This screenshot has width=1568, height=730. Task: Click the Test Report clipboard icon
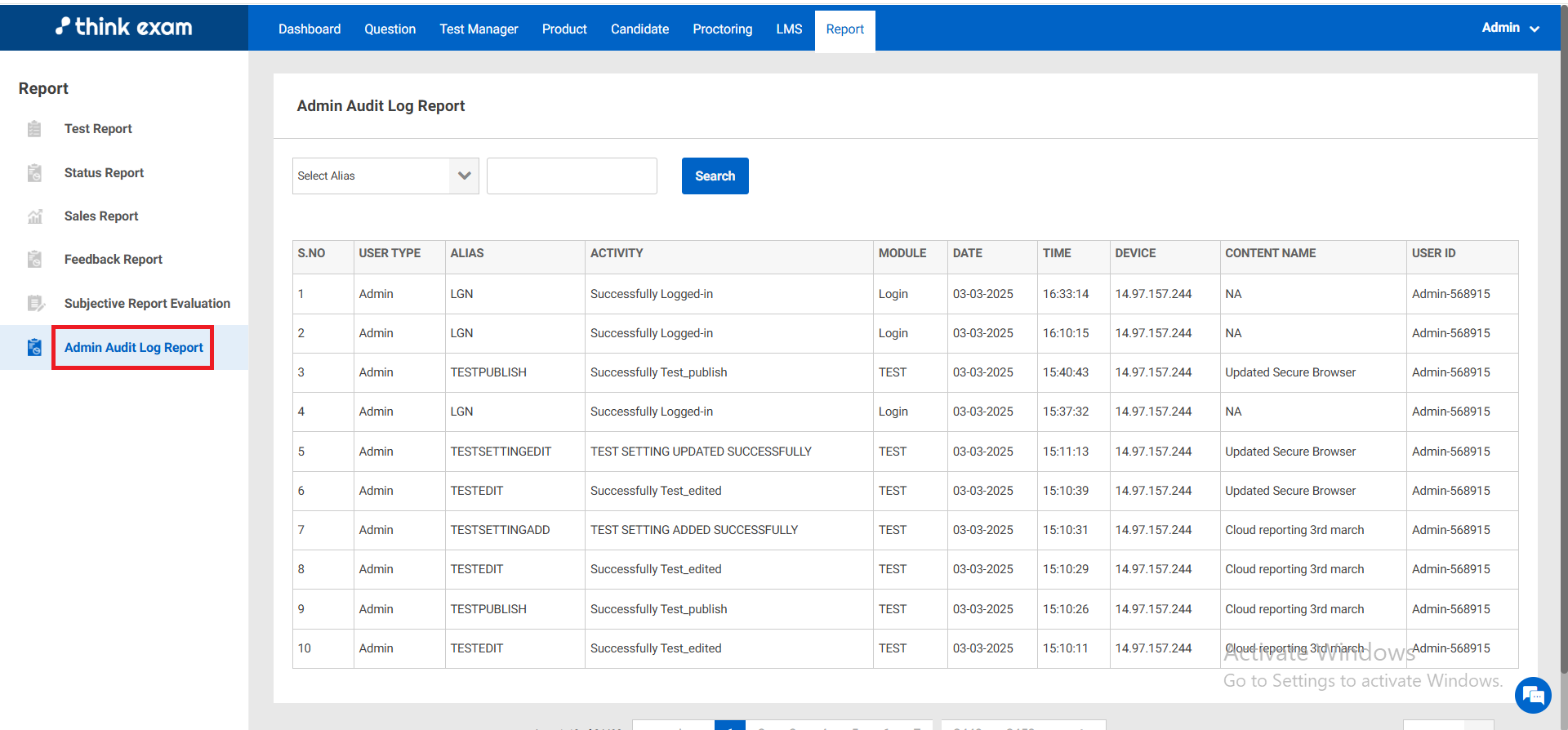(34, 129)
